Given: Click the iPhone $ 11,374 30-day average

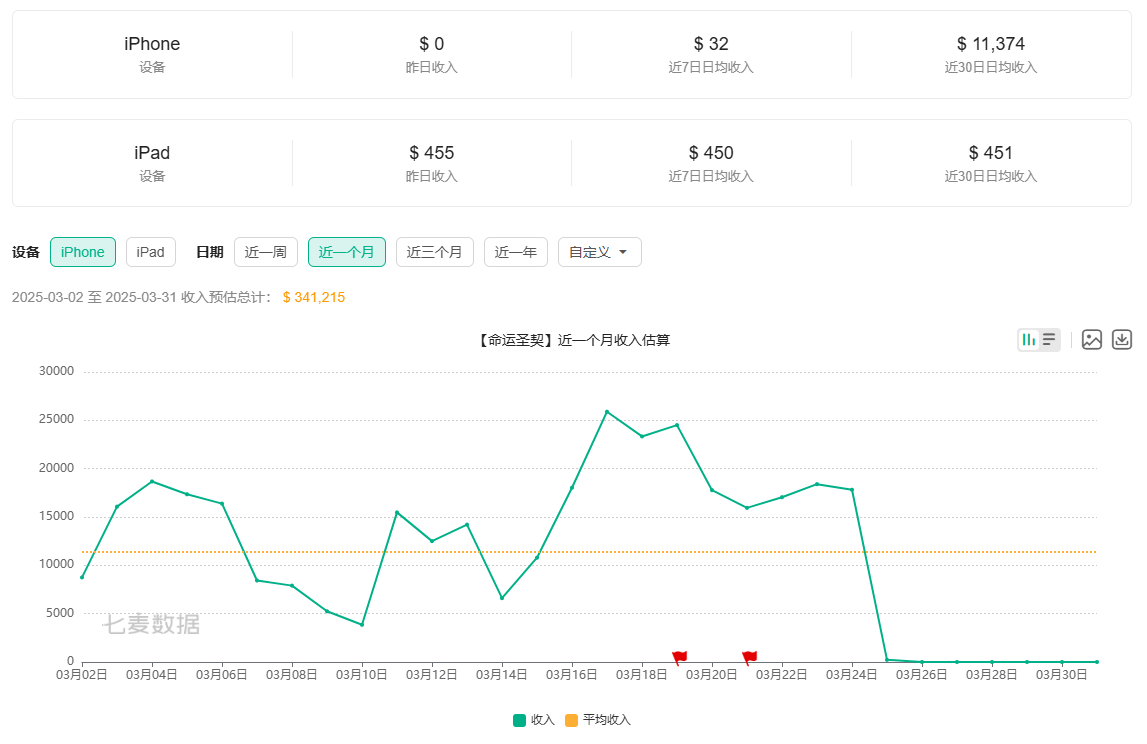Looking at the screenshot, I should pyautogui.click(x=990, y=44).
